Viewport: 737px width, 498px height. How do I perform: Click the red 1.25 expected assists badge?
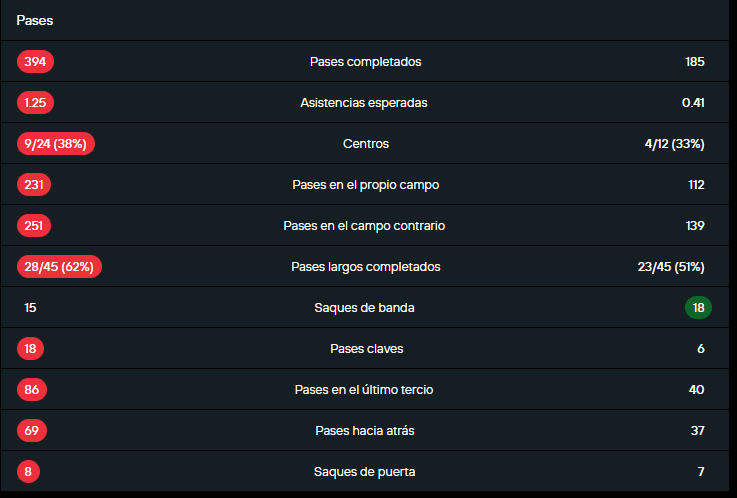(36, 103)
